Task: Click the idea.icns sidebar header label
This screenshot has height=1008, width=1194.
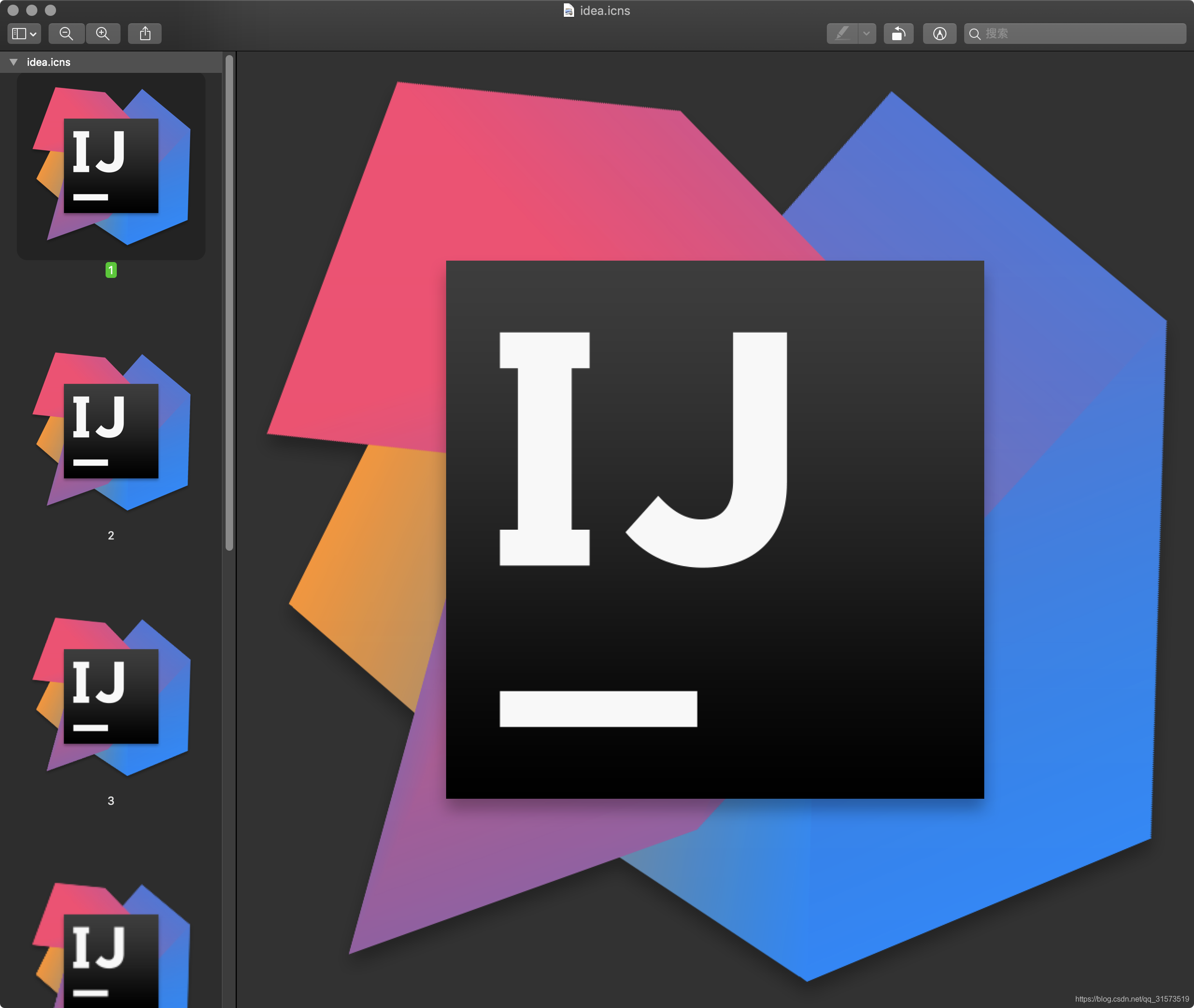Action: [49, 62]
